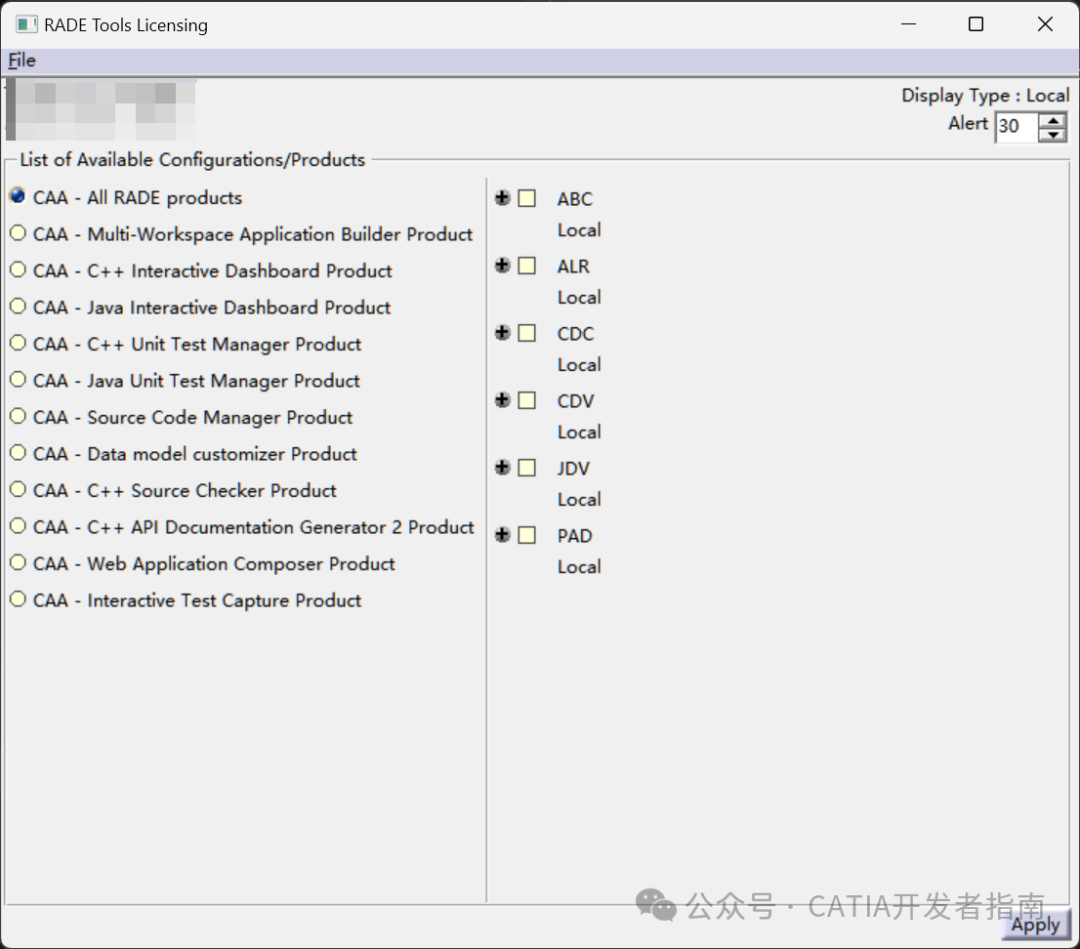Expand the JDV license entry
Screen dimensions: 1080x949
pos(502,468)
